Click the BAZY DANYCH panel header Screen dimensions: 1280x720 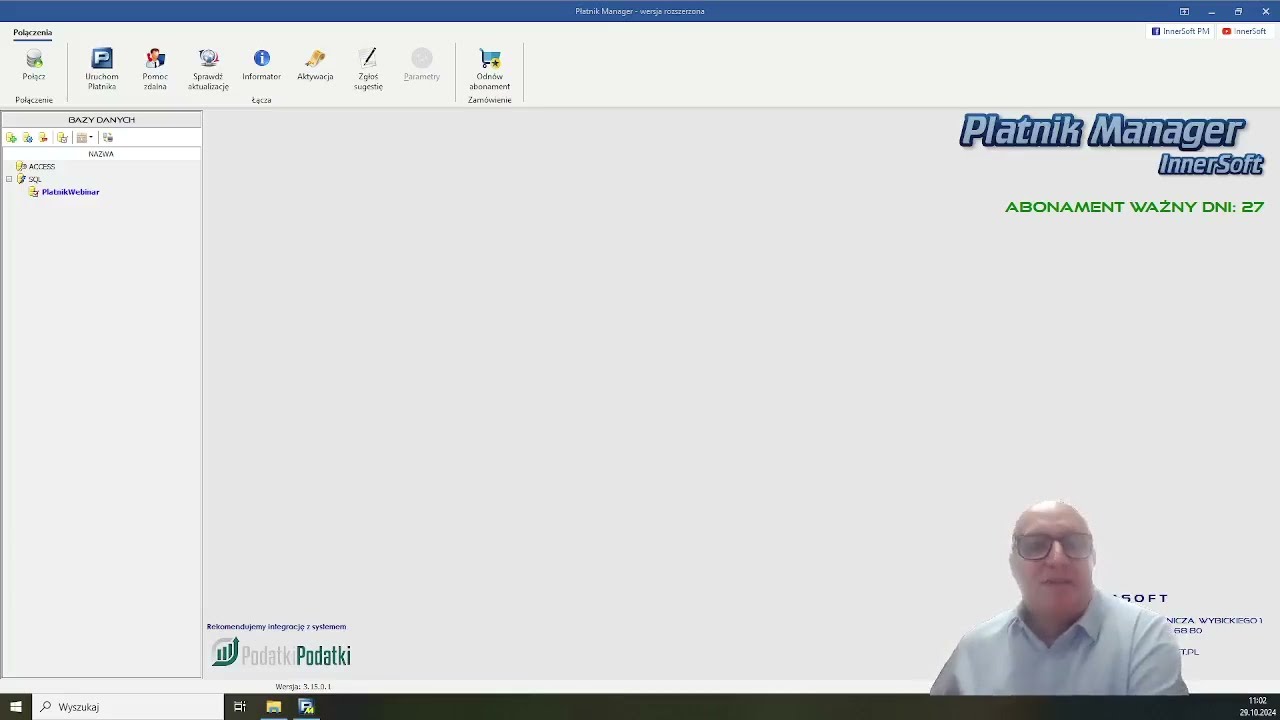(x=101, y=120)
